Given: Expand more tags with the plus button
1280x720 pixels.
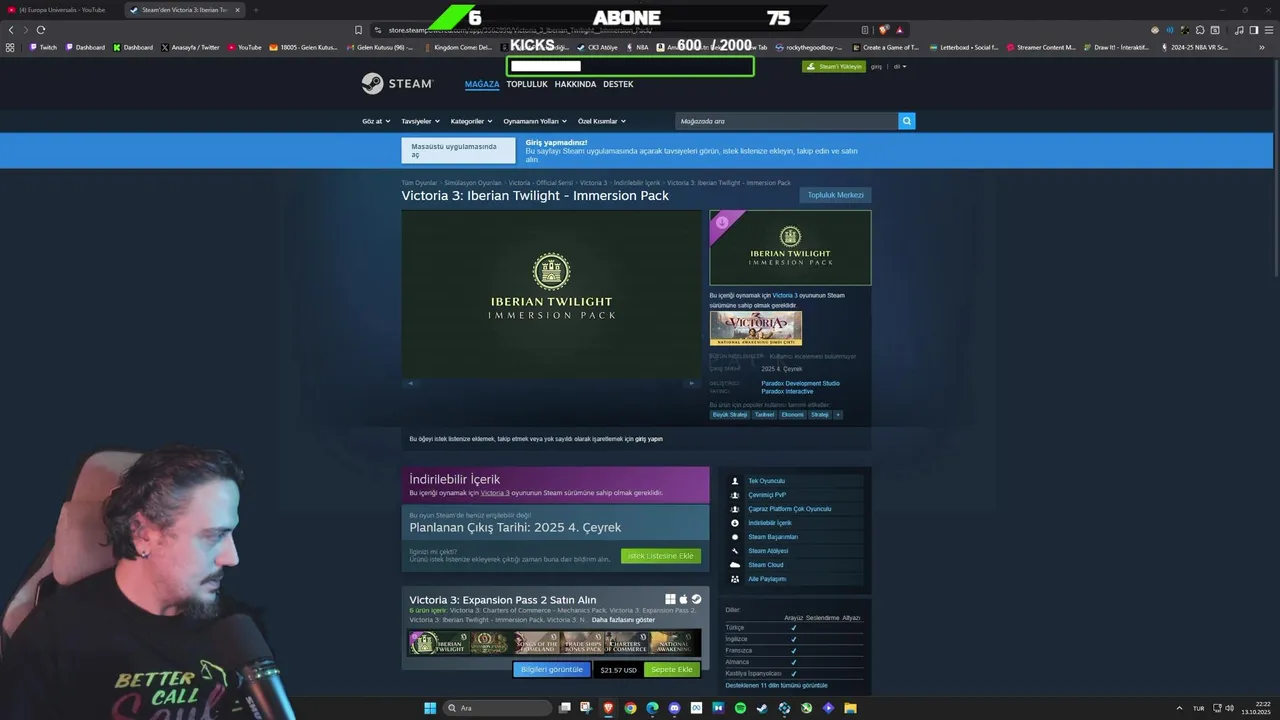Looking at the screenshot, I should pos(838,415).
